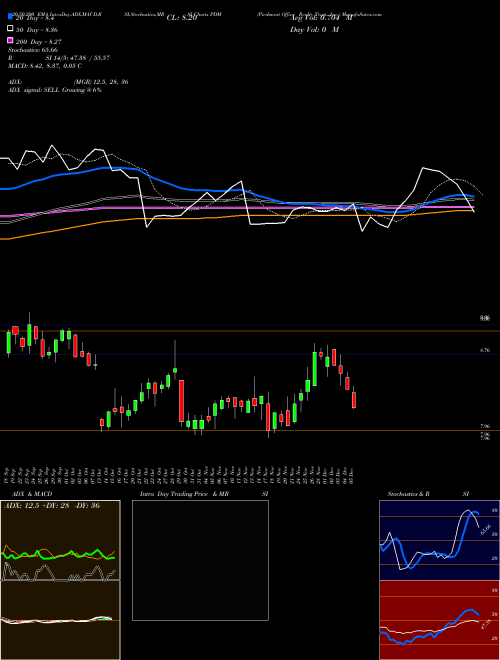Click the dark-red RSI chart panel
Viewport: 500px width, 660px height.
click(x=439, y=620)
